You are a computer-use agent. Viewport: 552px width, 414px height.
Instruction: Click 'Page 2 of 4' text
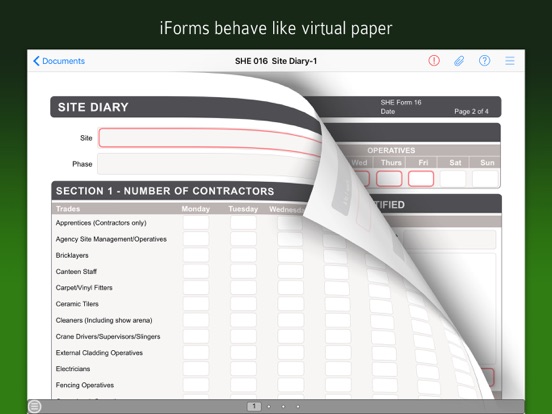click(x=471, y=112)
